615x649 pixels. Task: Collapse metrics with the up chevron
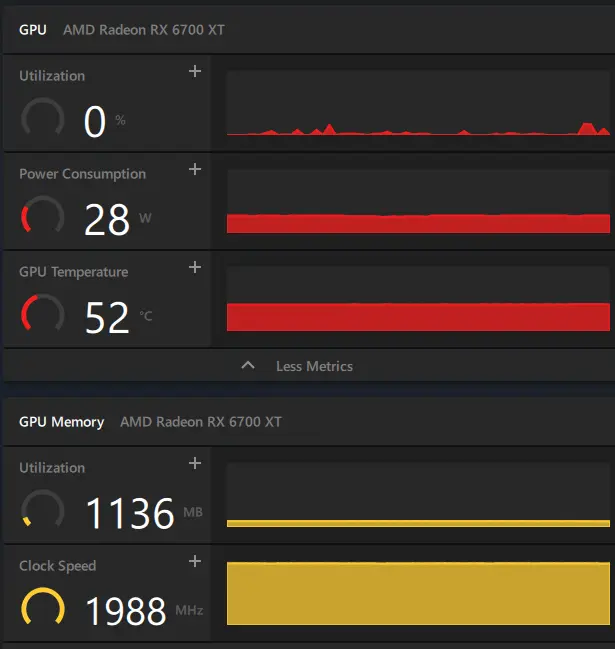tap(248, 365)
